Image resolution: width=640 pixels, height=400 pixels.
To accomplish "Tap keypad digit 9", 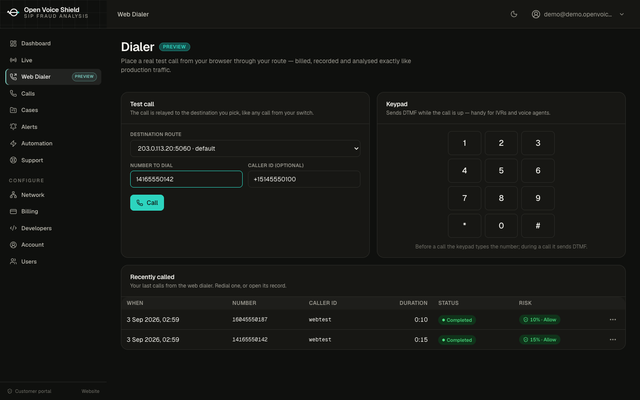I will point(538,198).
